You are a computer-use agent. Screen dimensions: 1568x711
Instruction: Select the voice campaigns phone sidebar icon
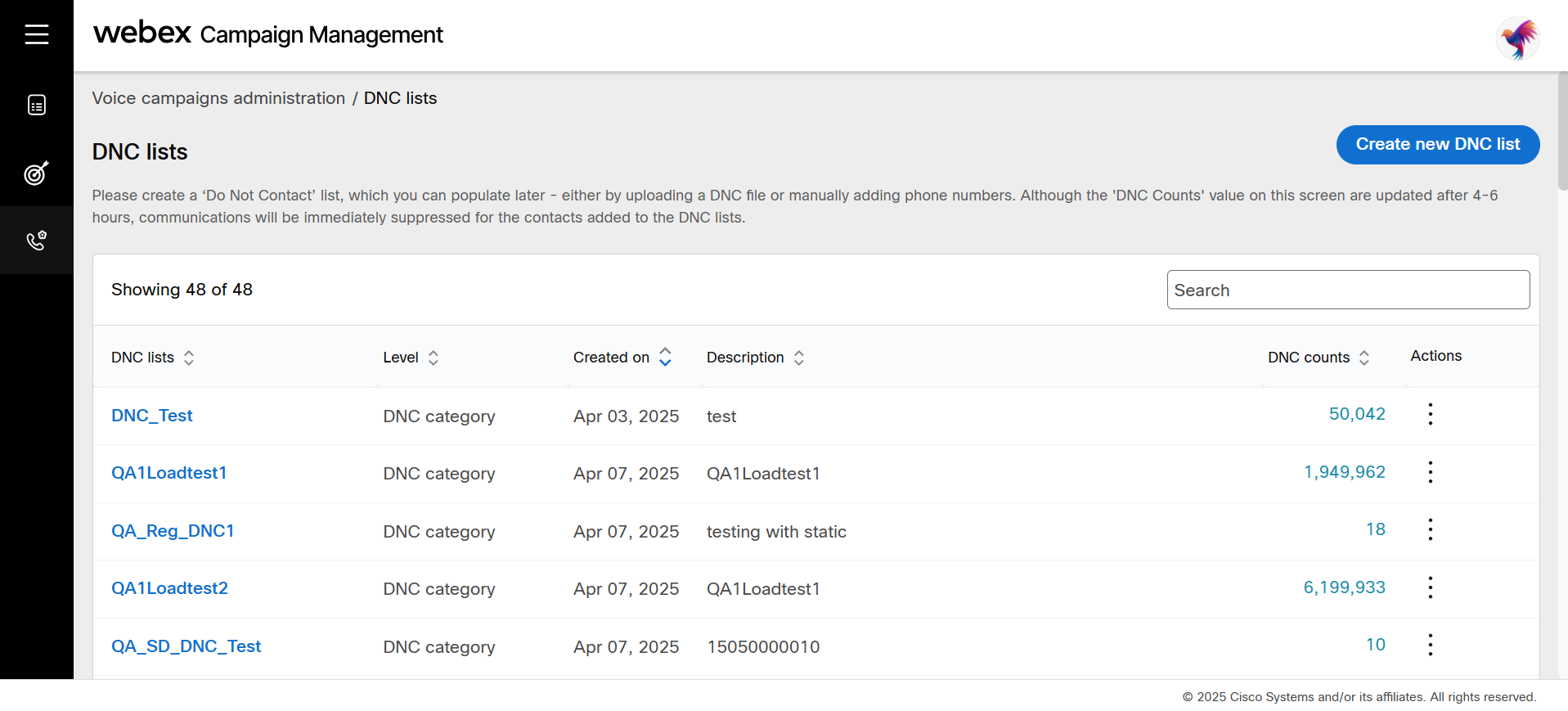click(37, 241)
